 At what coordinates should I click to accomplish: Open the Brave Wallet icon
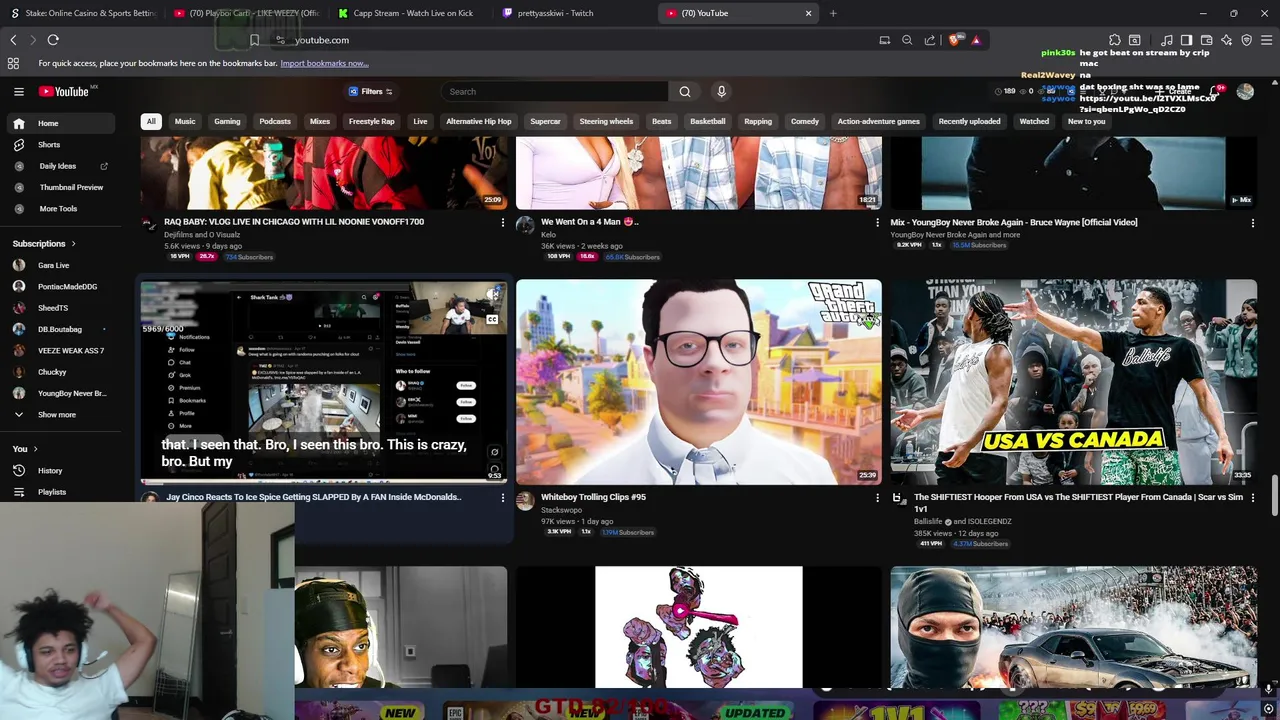coord(1206,40)
